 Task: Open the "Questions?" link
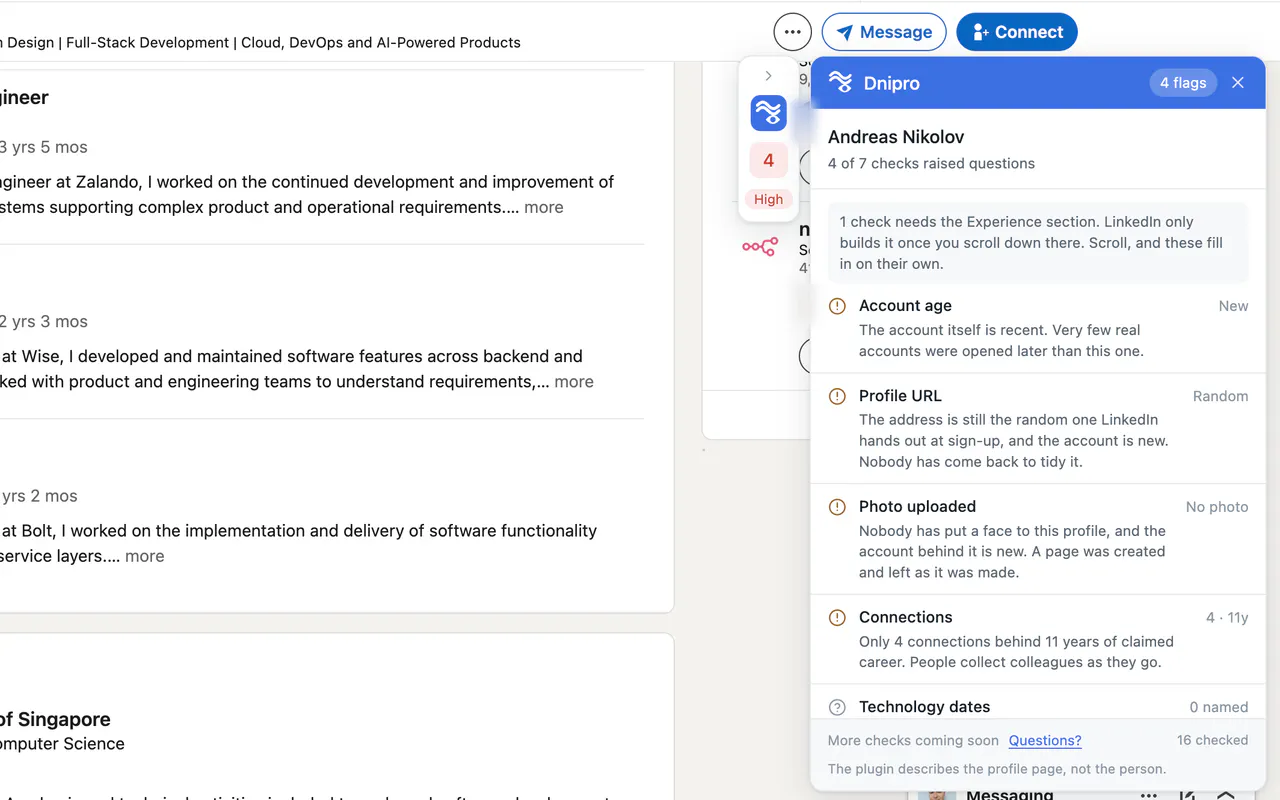1045,741
